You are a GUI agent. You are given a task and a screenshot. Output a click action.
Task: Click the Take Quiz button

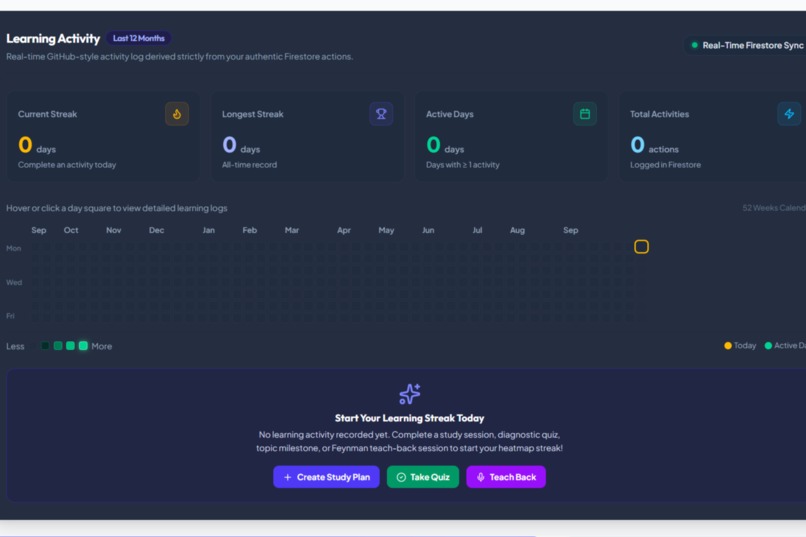[423, 477]
